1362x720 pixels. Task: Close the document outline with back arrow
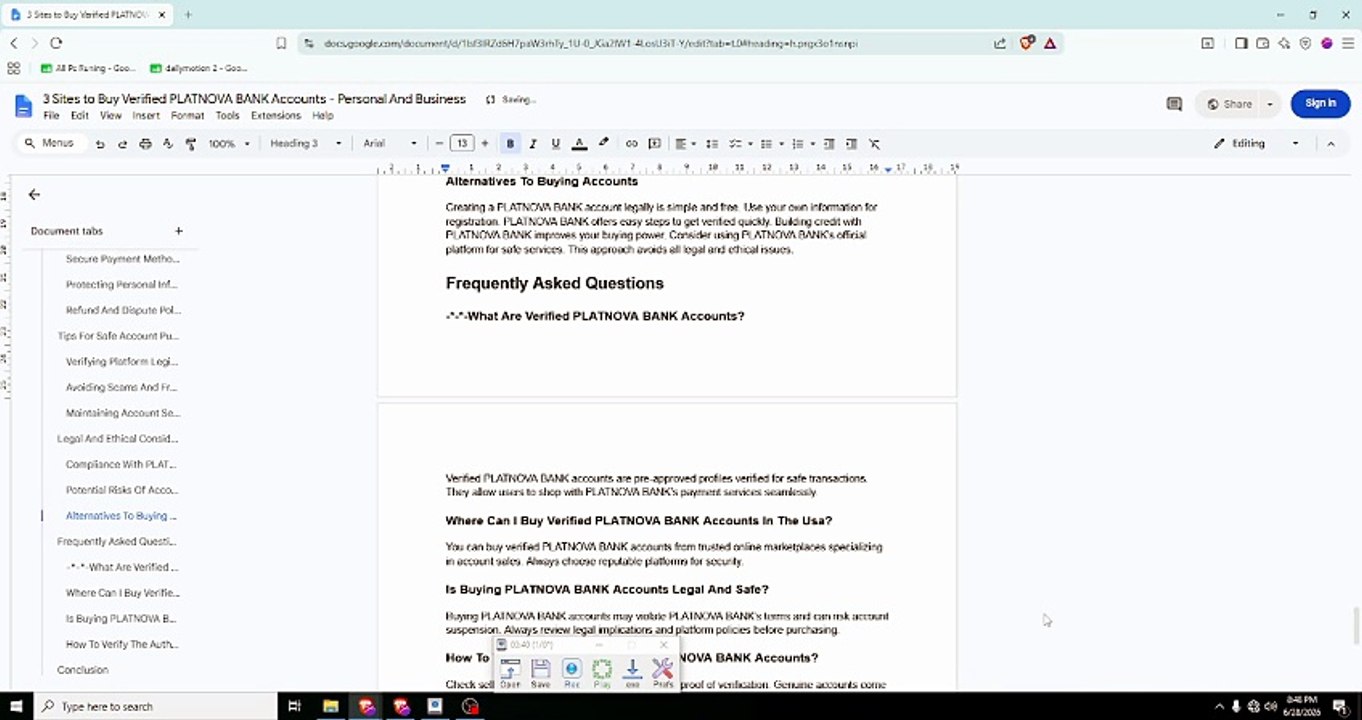[x=34, y=195]
